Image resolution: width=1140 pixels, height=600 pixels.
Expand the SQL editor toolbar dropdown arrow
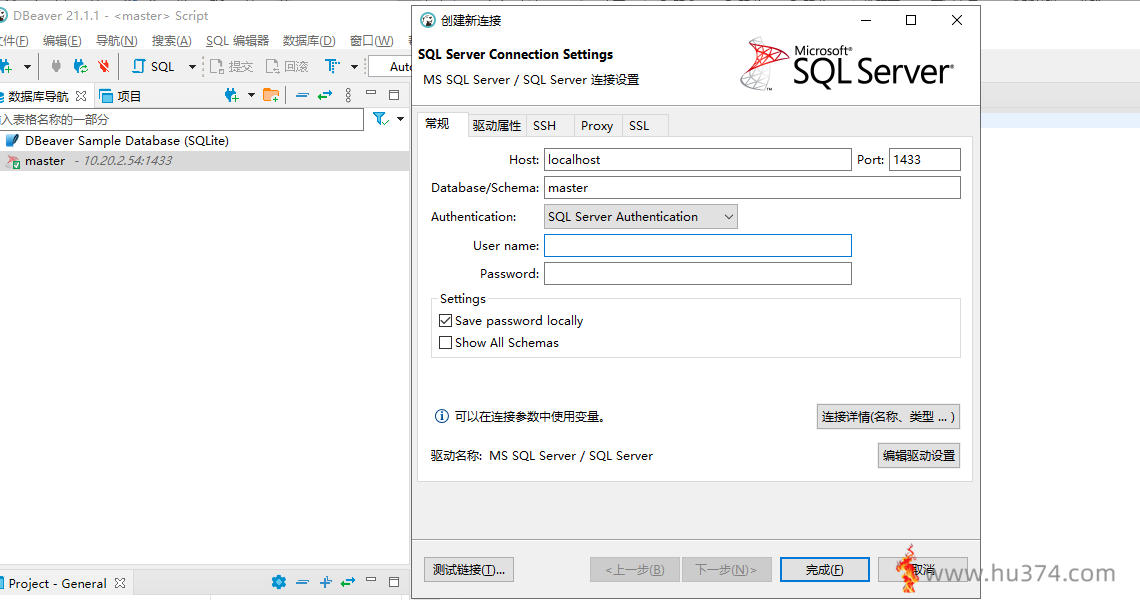[192, 67]
